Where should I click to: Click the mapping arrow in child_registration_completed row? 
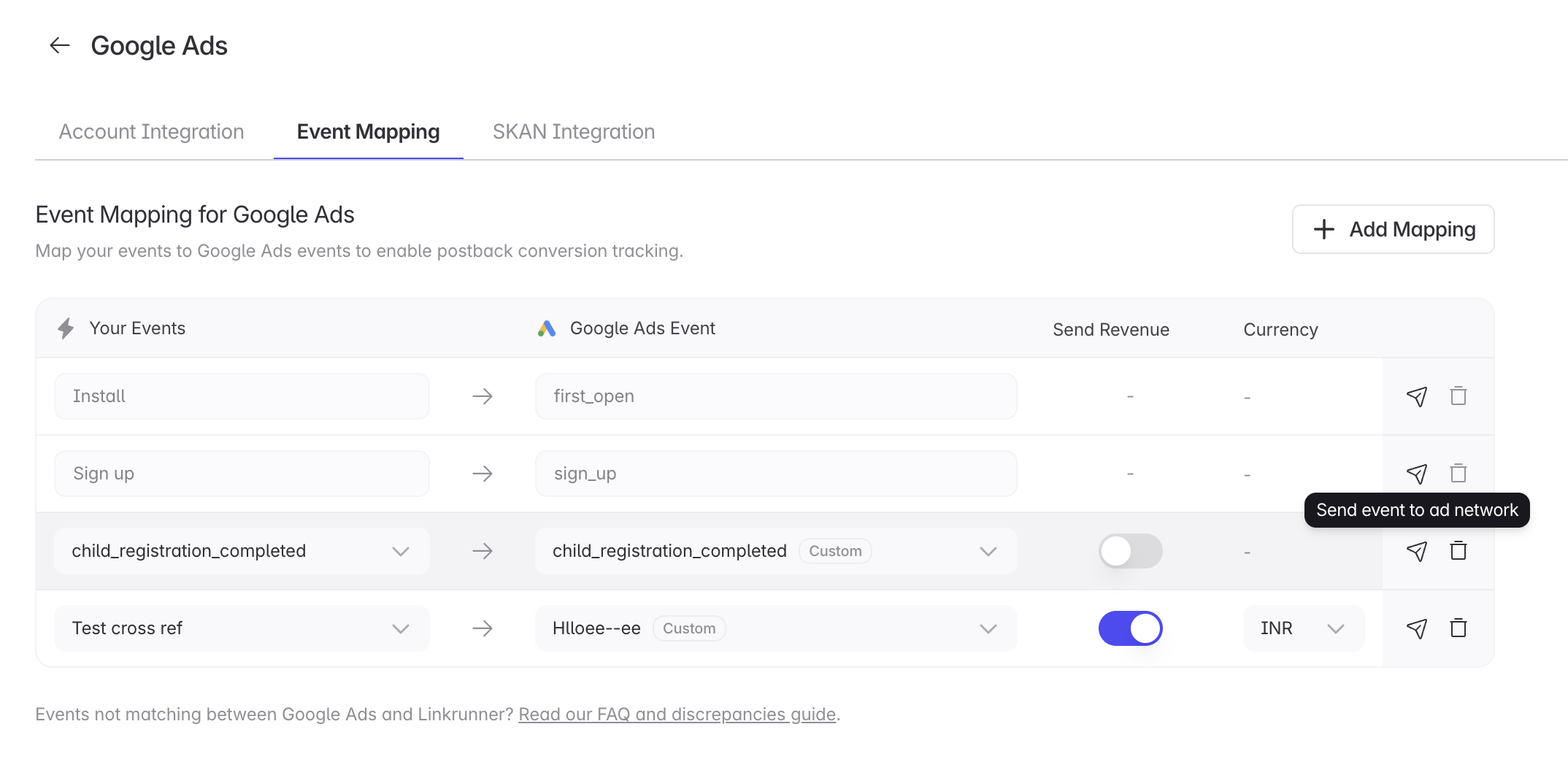pyautogui.click(x=483, y=551)
